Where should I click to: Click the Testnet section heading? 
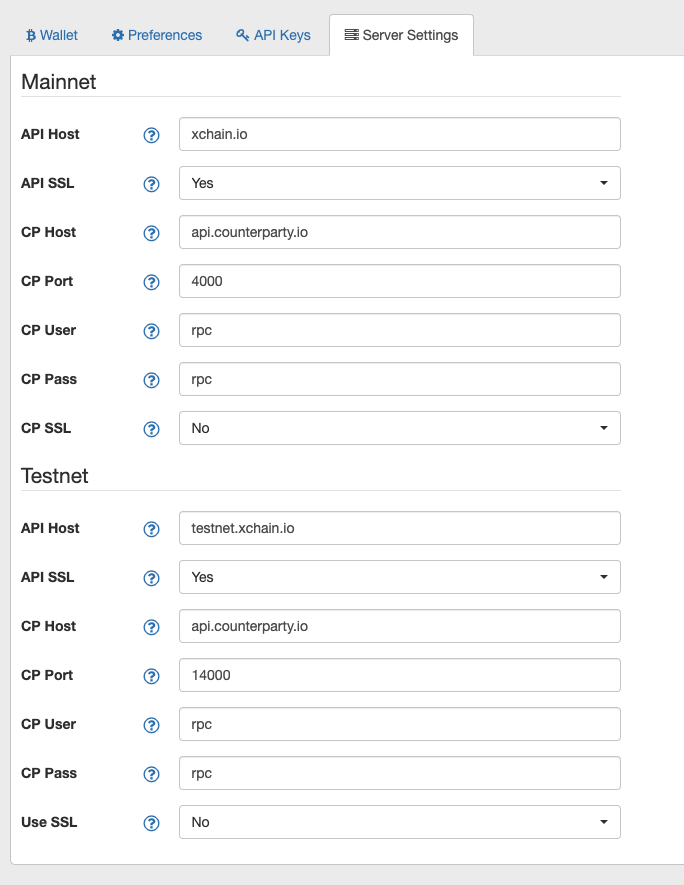click(55, 476)
